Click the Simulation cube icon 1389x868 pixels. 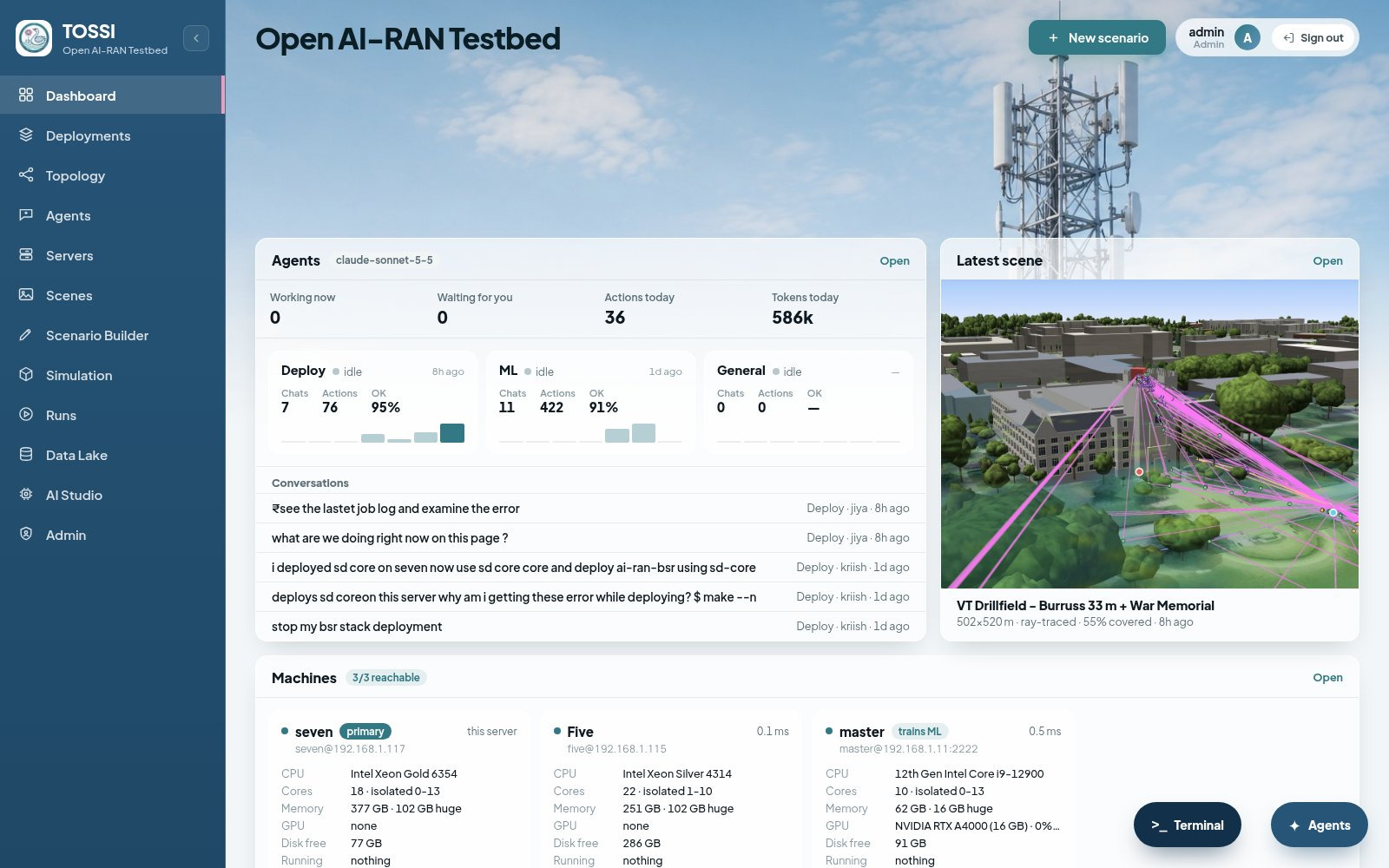point(26,374)
